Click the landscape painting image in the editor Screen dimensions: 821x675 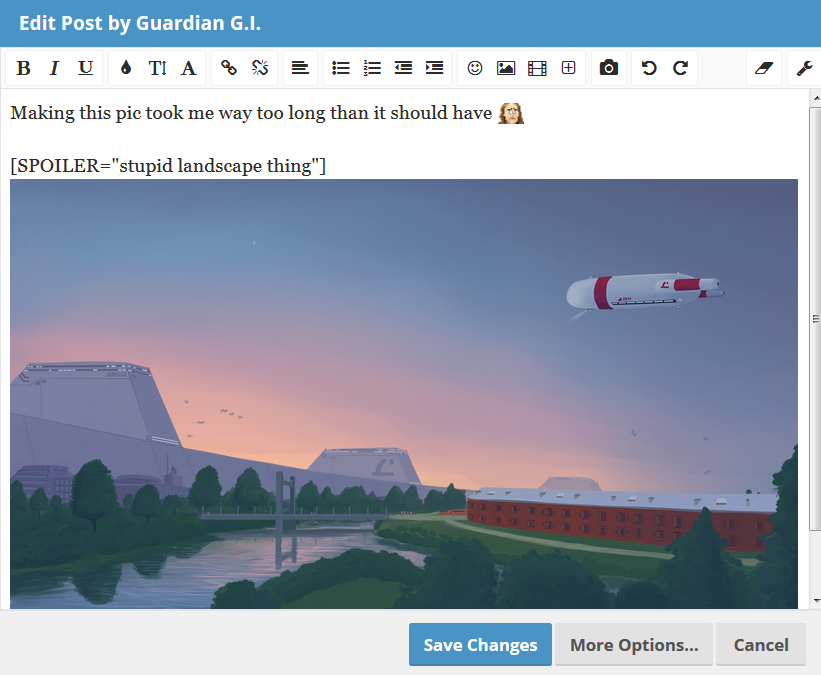(404, 394)
